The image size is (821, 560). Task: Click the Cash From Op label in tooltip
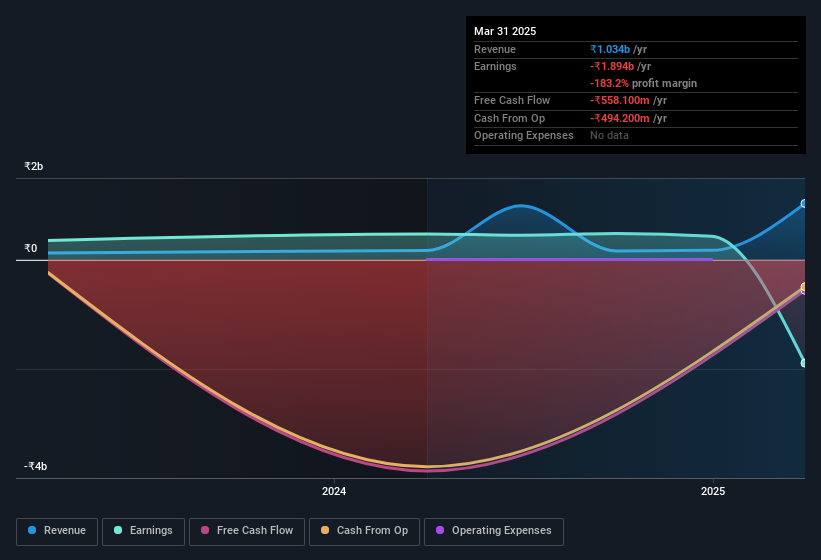point(509,118)
